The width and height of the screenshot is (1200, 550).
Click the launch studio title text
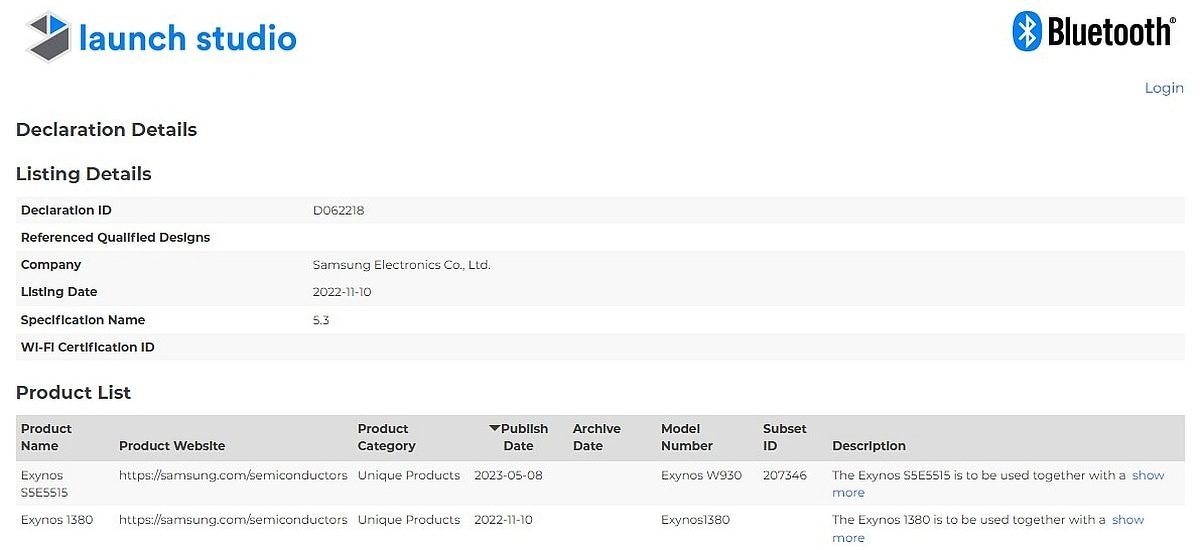coord(188,38)
